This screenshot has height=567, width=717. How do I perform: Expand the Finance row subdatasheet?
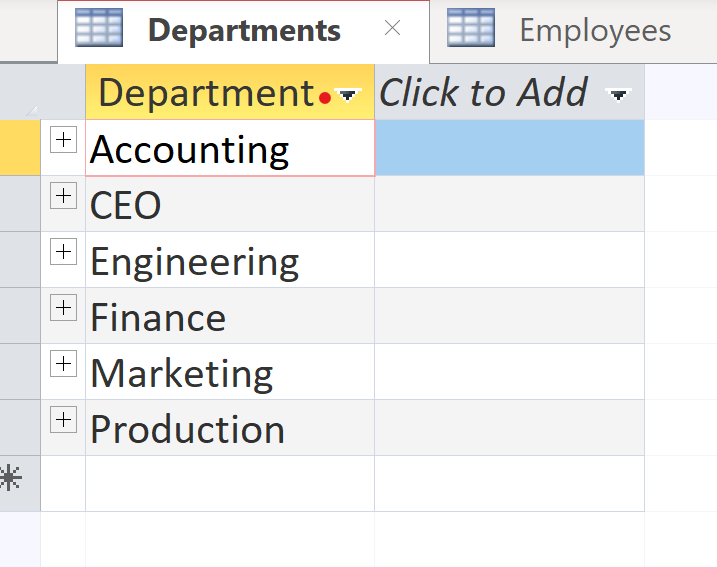tap(63, 308)
